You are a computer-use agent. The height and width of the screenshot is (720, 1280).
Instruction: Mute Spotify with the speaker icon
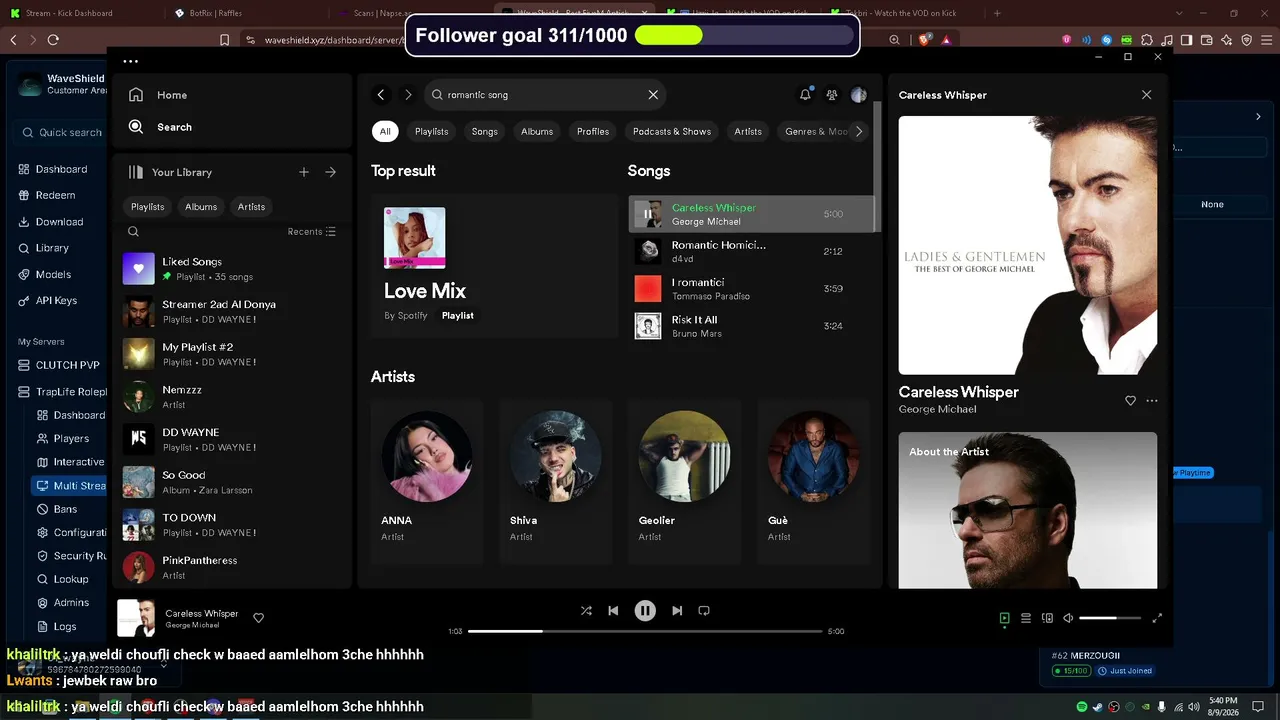(x=1068, y=618)
